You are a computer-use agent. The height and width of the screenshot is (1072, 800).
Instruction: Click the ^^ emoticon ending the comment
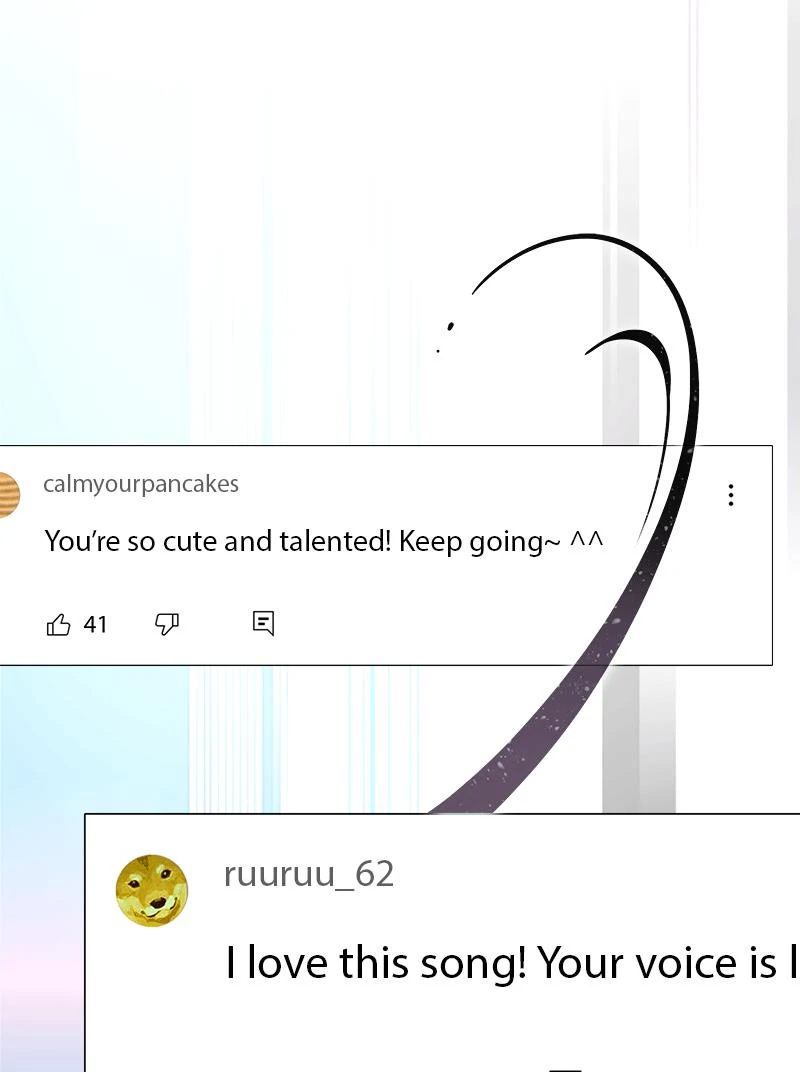click(587, 539)
